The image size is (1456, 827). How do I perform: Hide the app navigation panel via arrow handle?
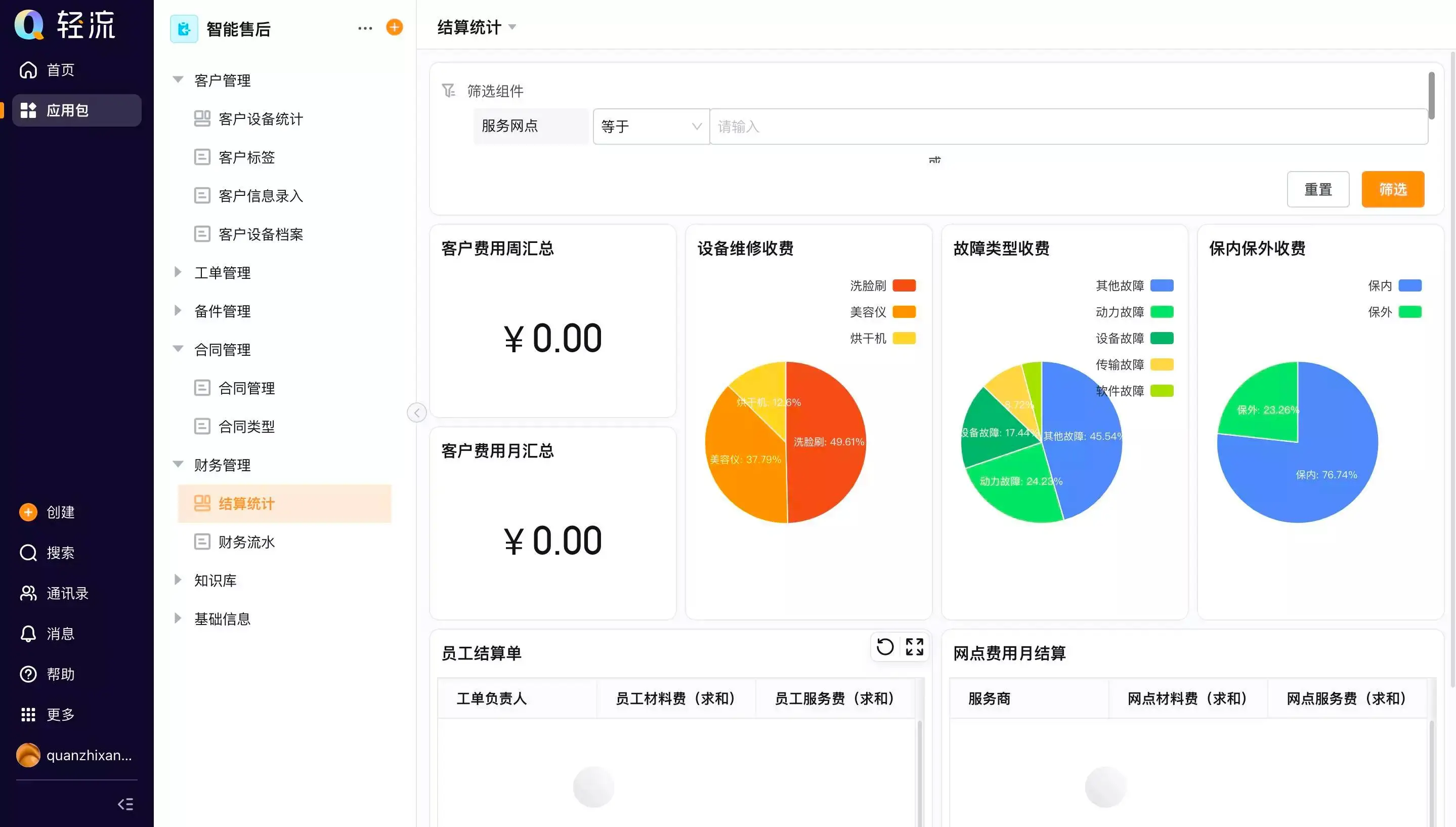pos(417,412)
